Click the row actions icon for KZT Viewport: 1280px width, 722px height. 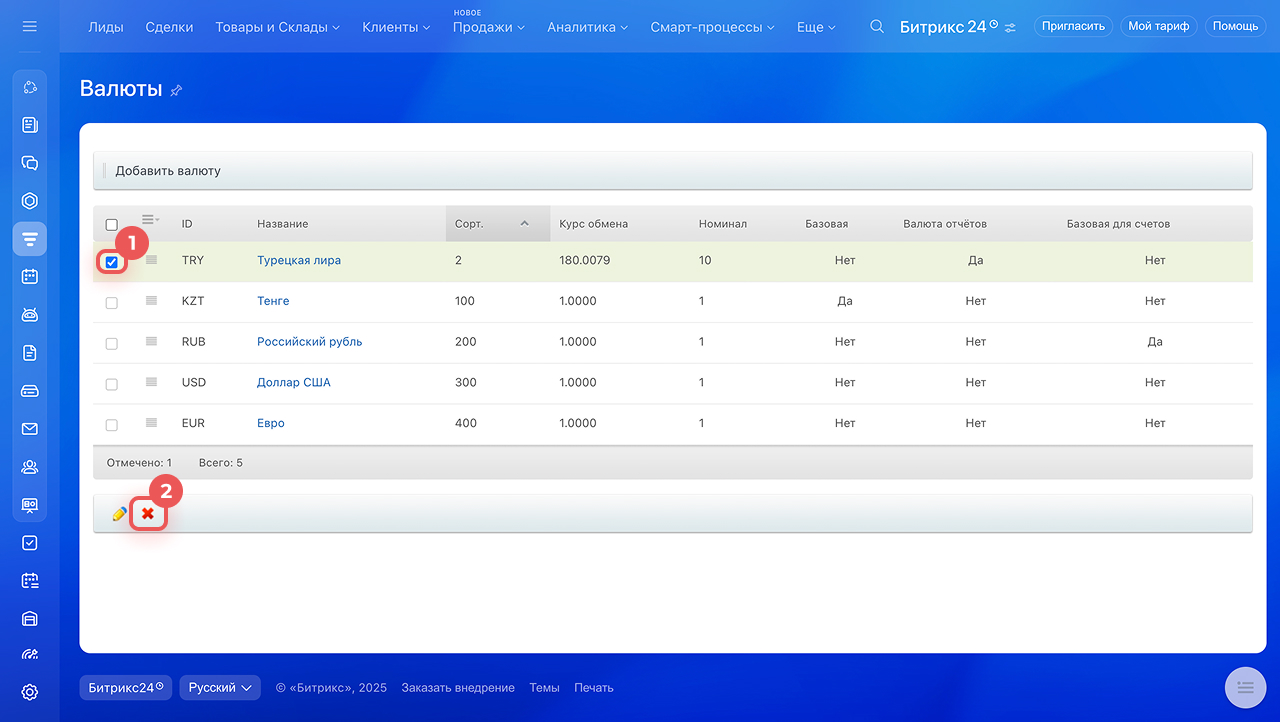152,301
